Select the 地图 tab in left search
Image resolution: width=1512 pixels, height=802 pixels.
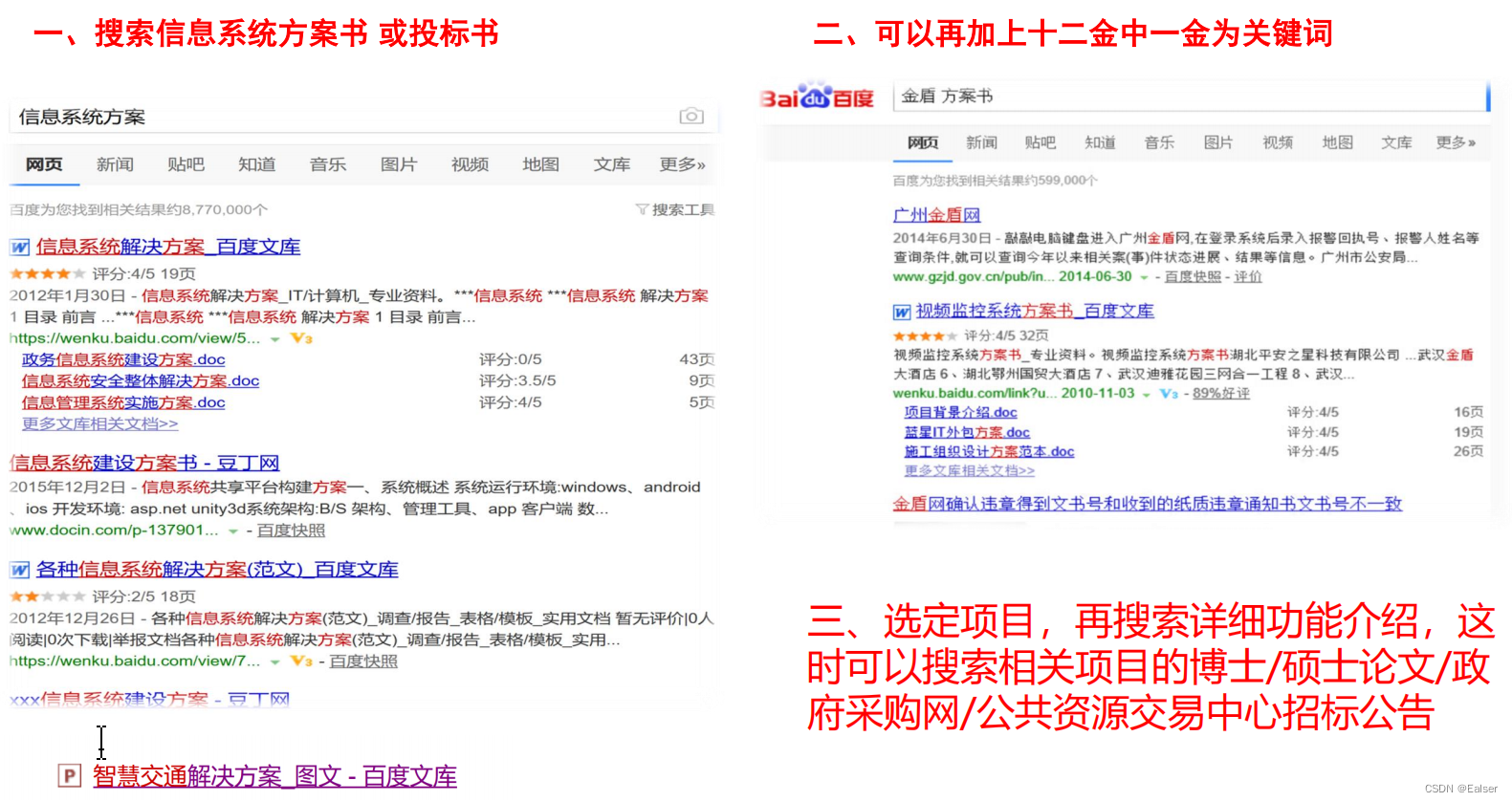(540, 164)
